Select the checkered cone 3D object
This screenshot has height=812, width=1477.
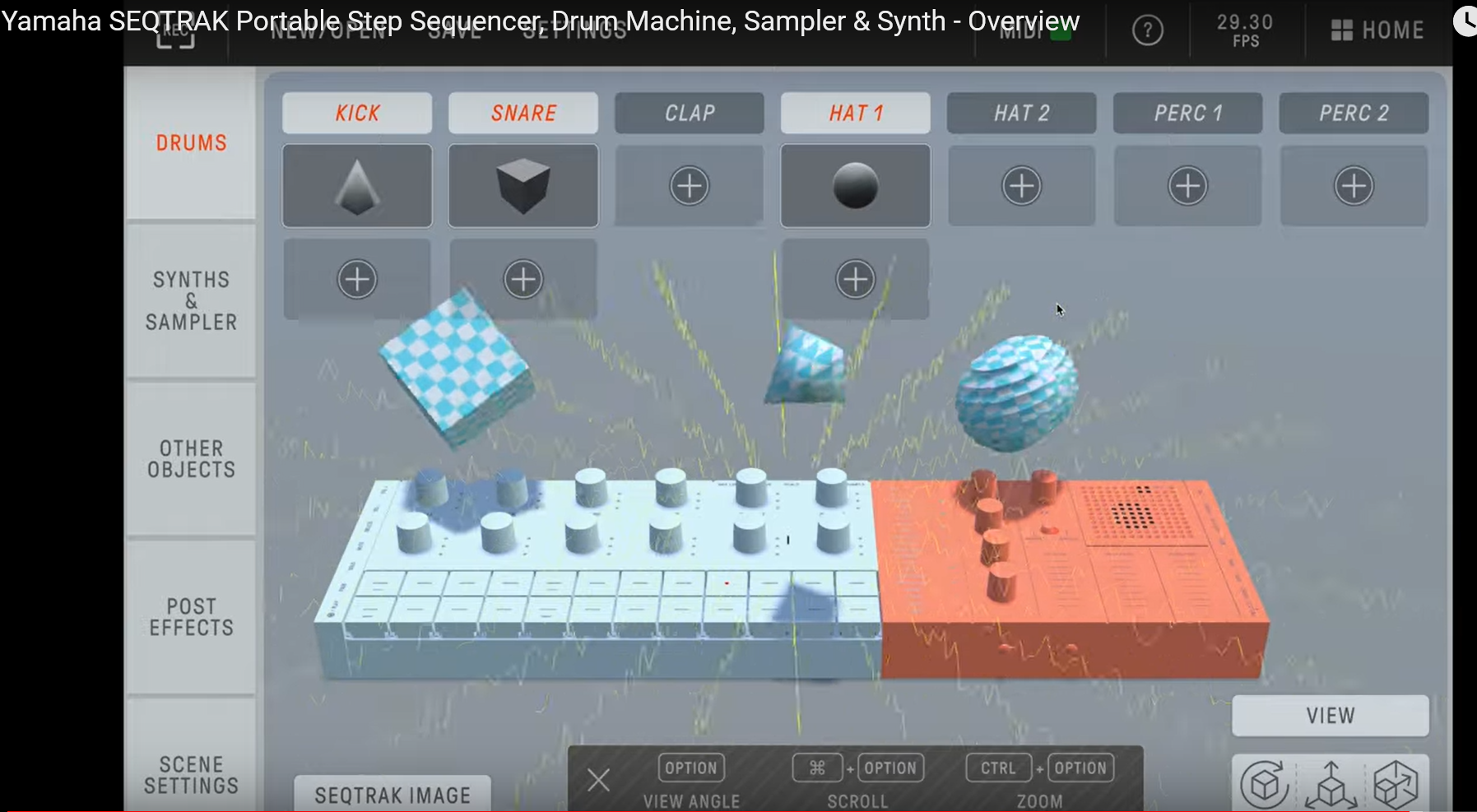pyautogui.click(x=806, y=364)
